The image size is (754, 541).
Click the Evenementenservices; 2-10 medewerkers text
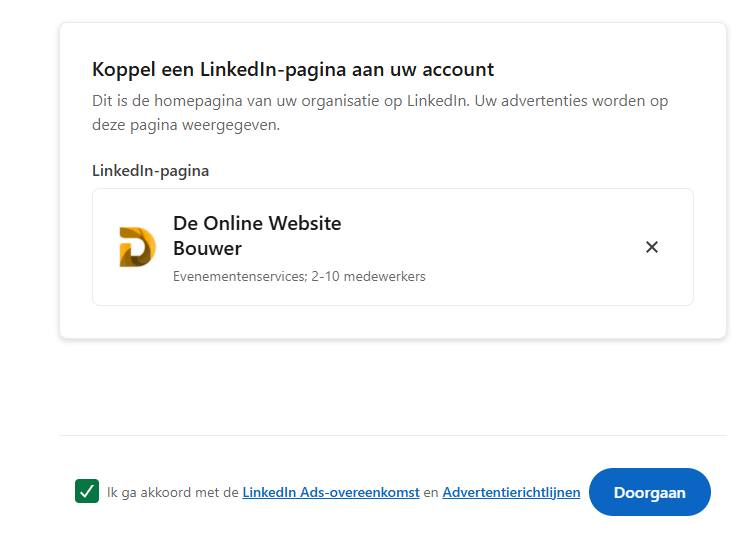(299, 277)
